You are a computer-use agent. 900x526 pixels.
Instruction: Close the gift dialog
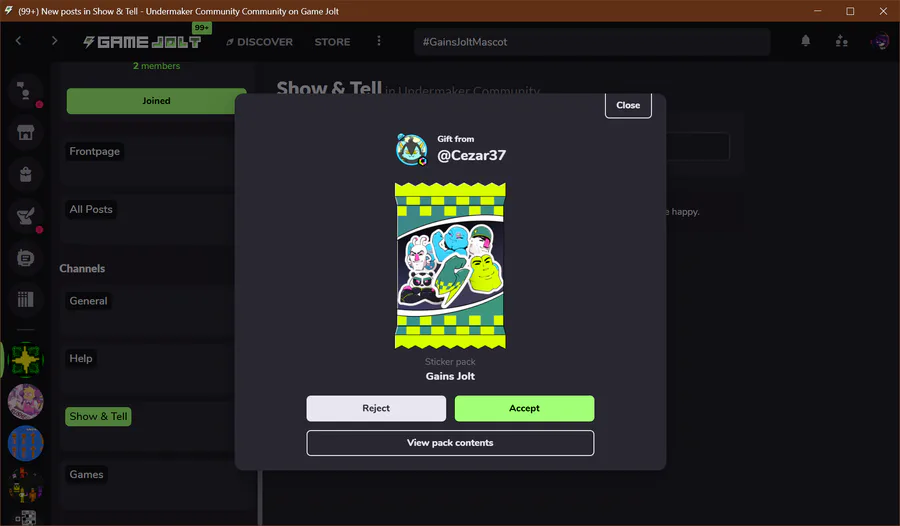pos(628,105)
